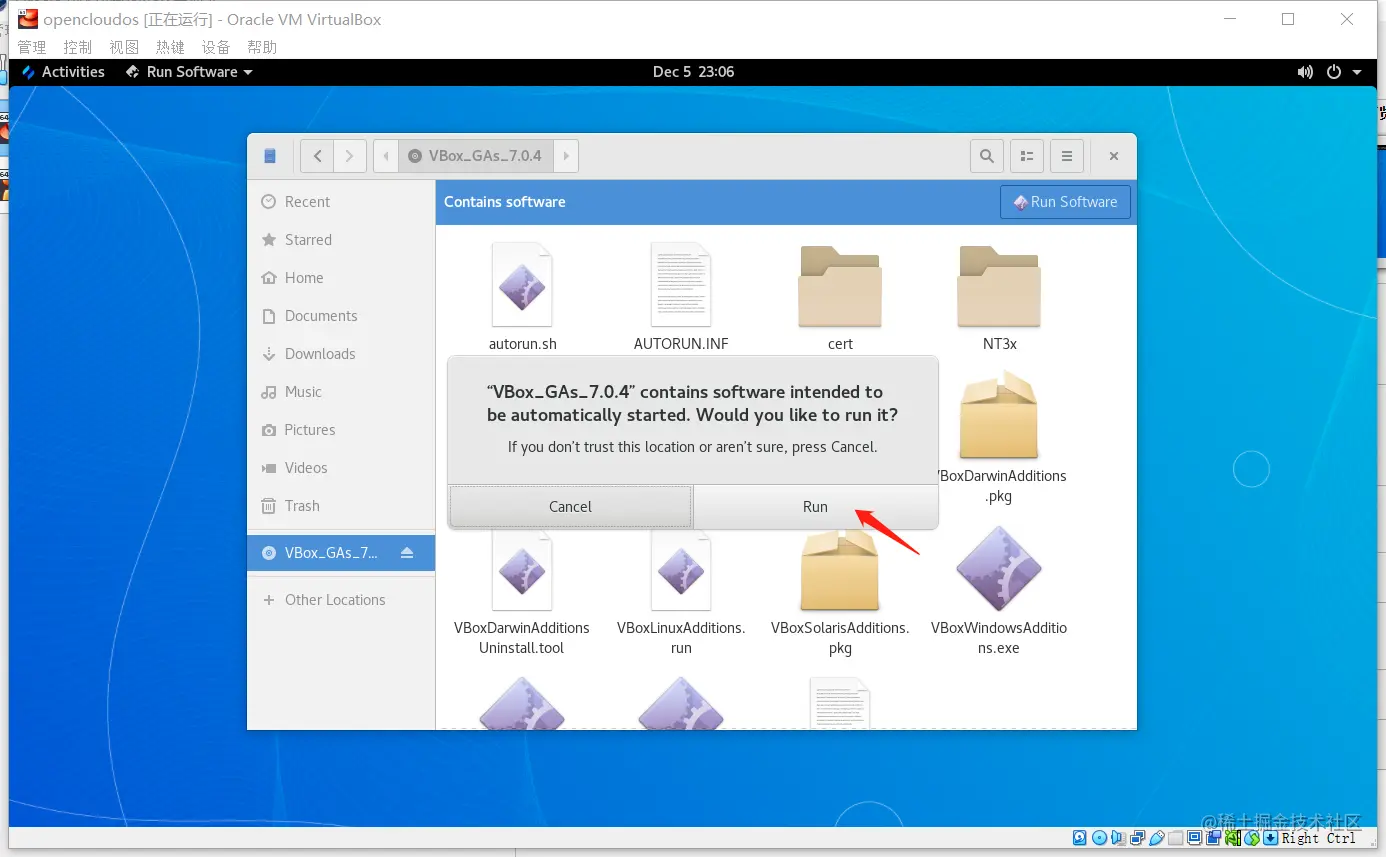
Task: Click the shared folders status icon
Action: pos(1176,838)
